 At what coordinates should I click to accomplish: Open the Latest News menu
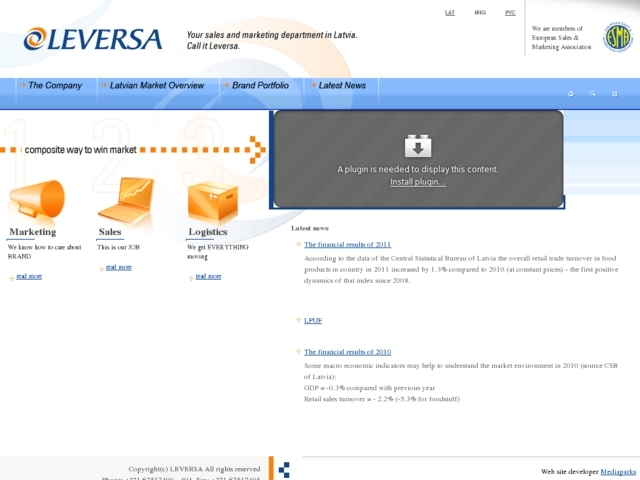pyautogui.click(x=342, y=86)
